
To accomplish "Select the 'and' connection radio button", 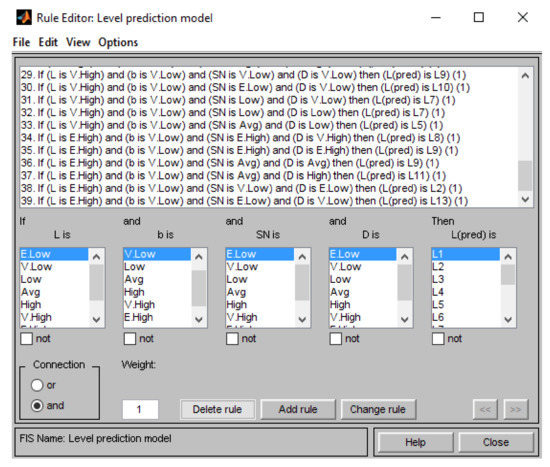I will tap(37, 405).
